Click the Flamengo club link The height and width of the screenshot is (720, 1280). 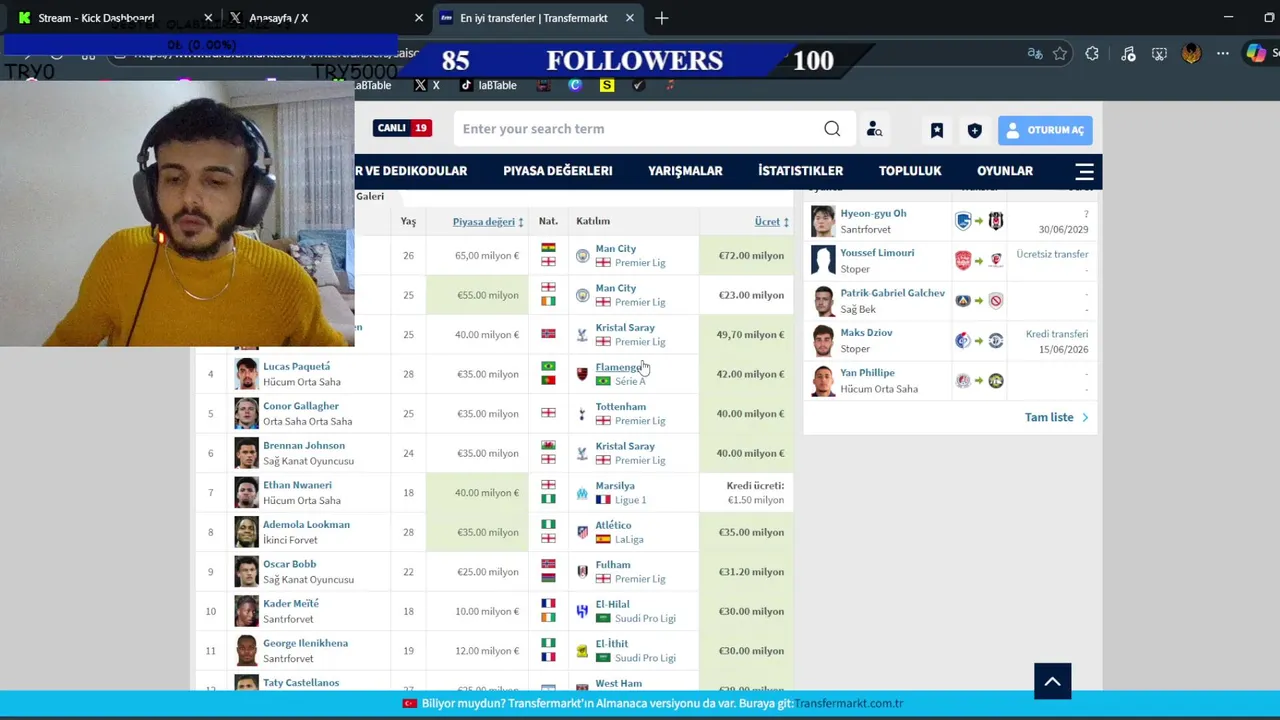pyautogui.click(x=618, y=367)
